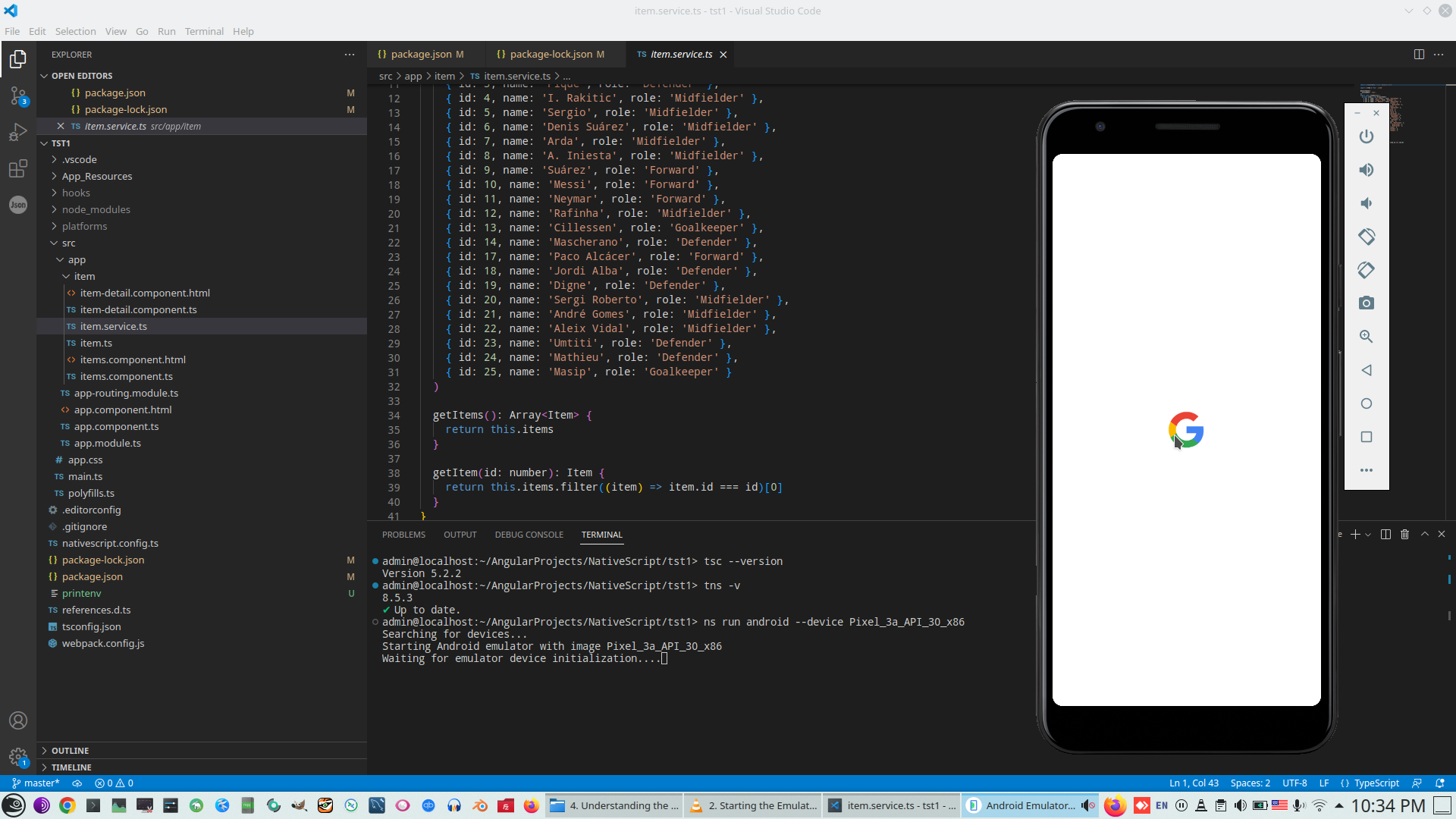
Task: Click master* branch in status bar
Action: pyautogui.click(x=36, y=783)
